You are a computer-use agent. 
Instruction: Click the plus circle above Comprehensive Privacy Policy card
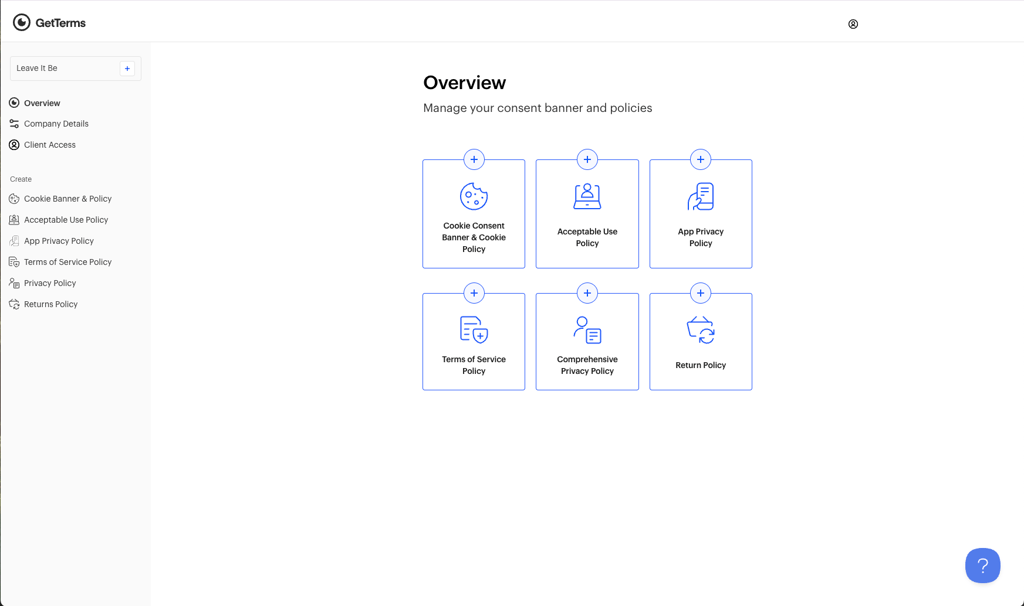[587, 293]
